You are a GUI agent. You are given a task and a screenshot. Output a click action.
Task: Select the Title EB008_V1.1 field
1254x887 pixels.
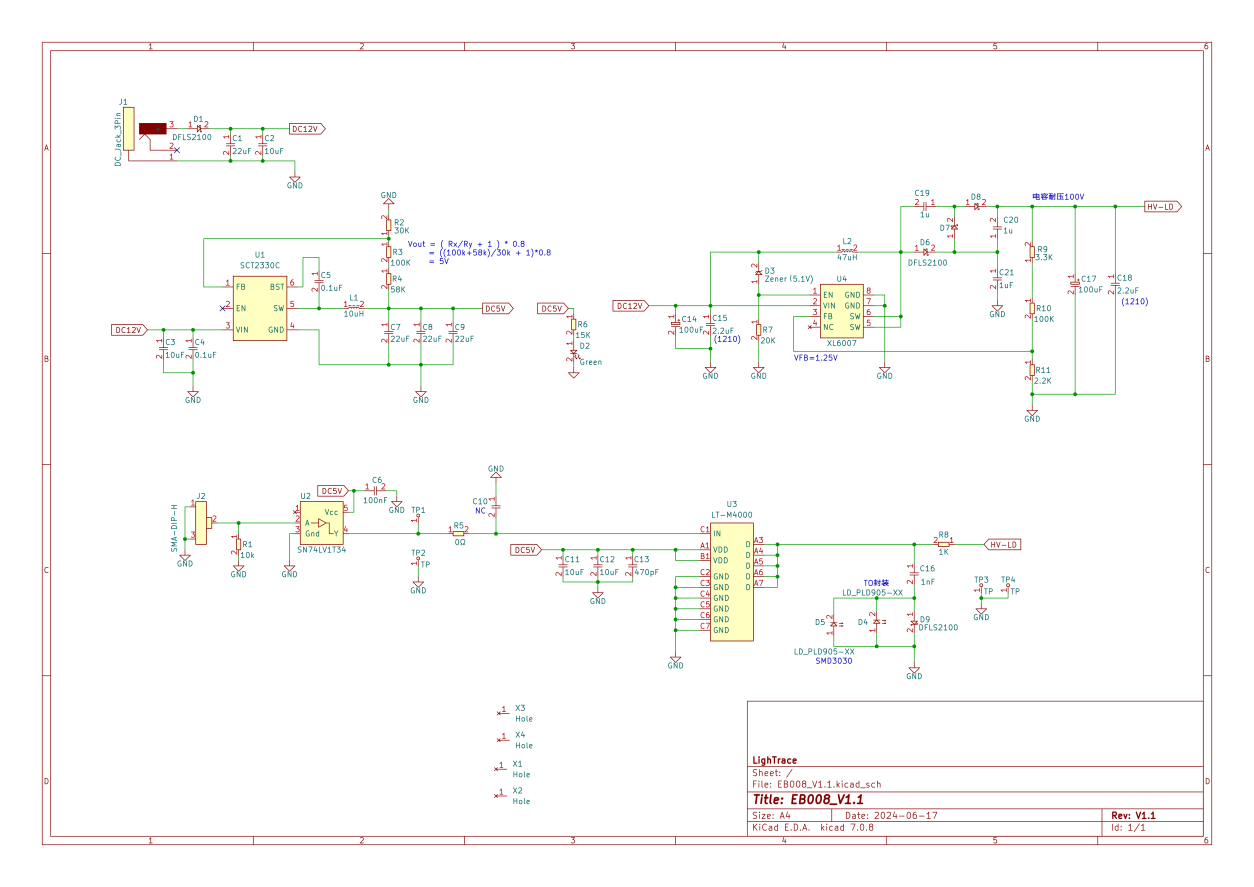coord(806,800)
